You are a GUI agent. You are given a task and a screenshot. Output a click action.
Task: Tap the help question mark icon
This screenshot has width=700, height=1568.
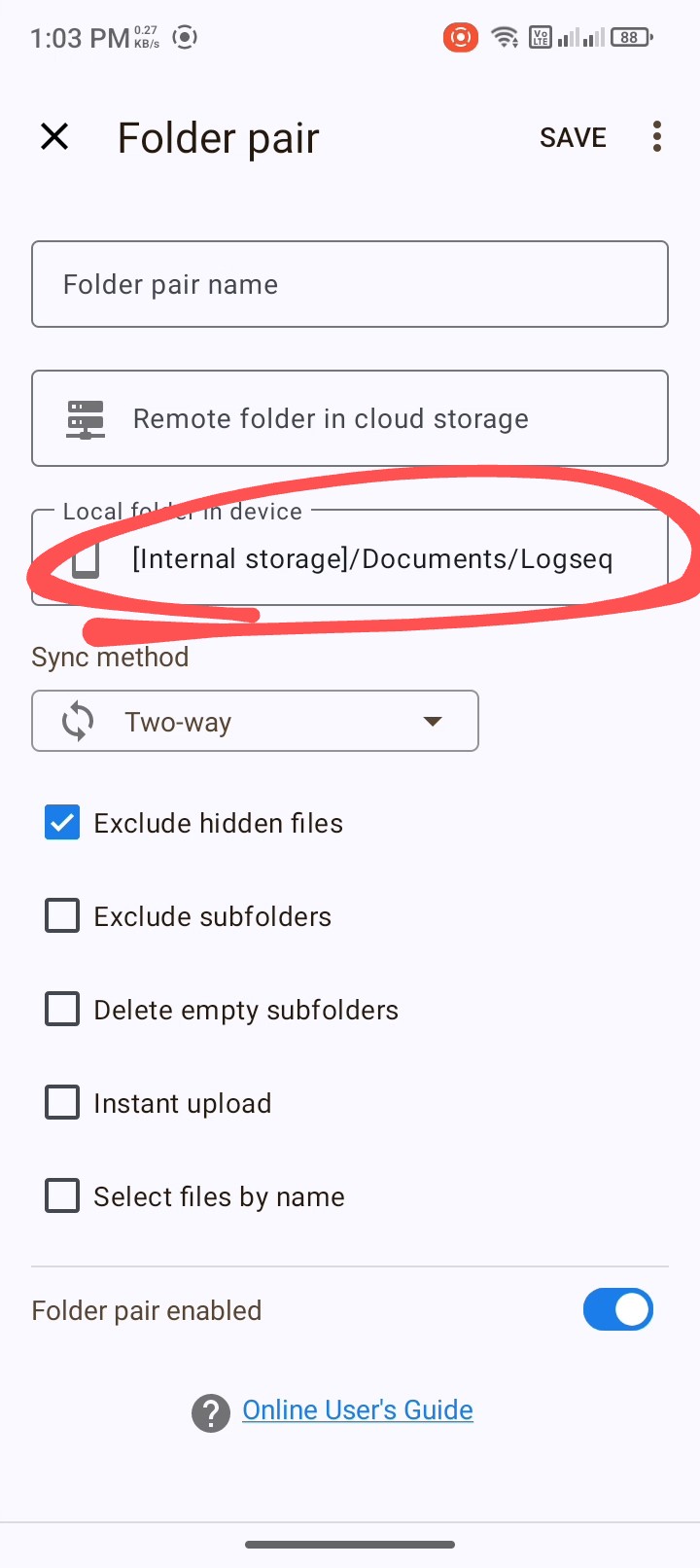pos(211,1412)
